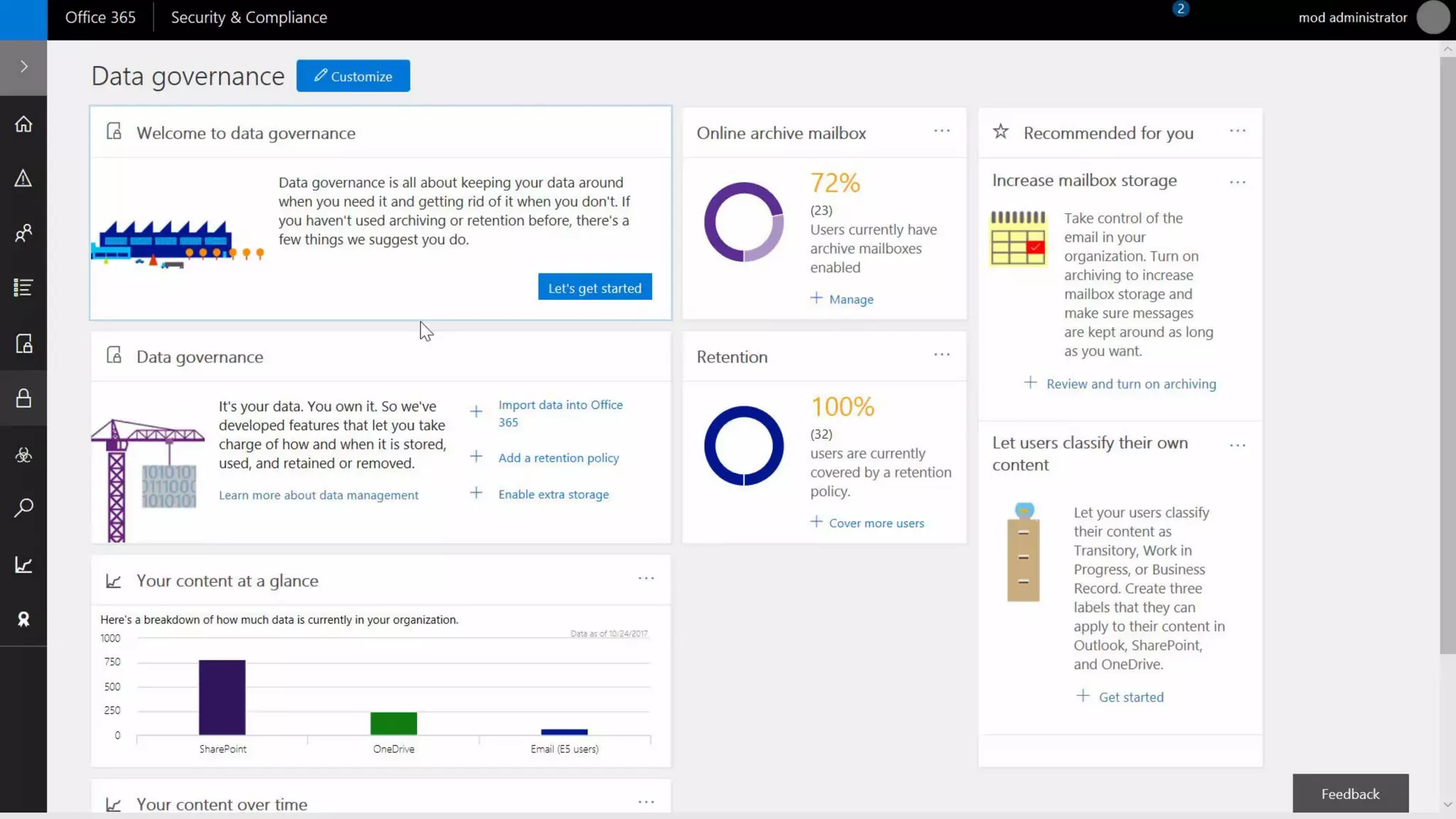Click Review and turn on archiving link
Screen dimensions: 1456x819
1131,384
